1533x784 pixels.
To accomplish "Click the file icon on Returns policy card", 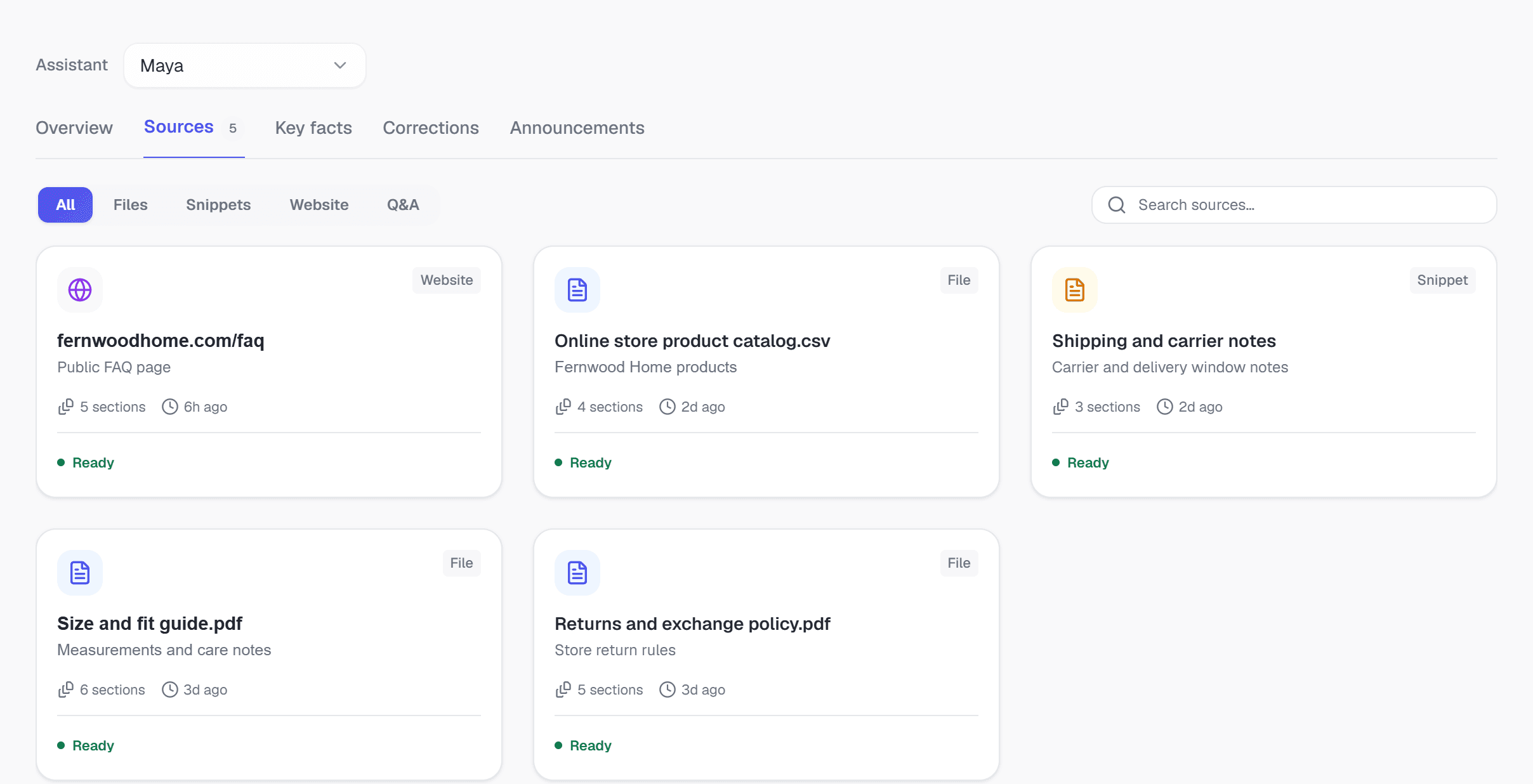I will 577,573.
